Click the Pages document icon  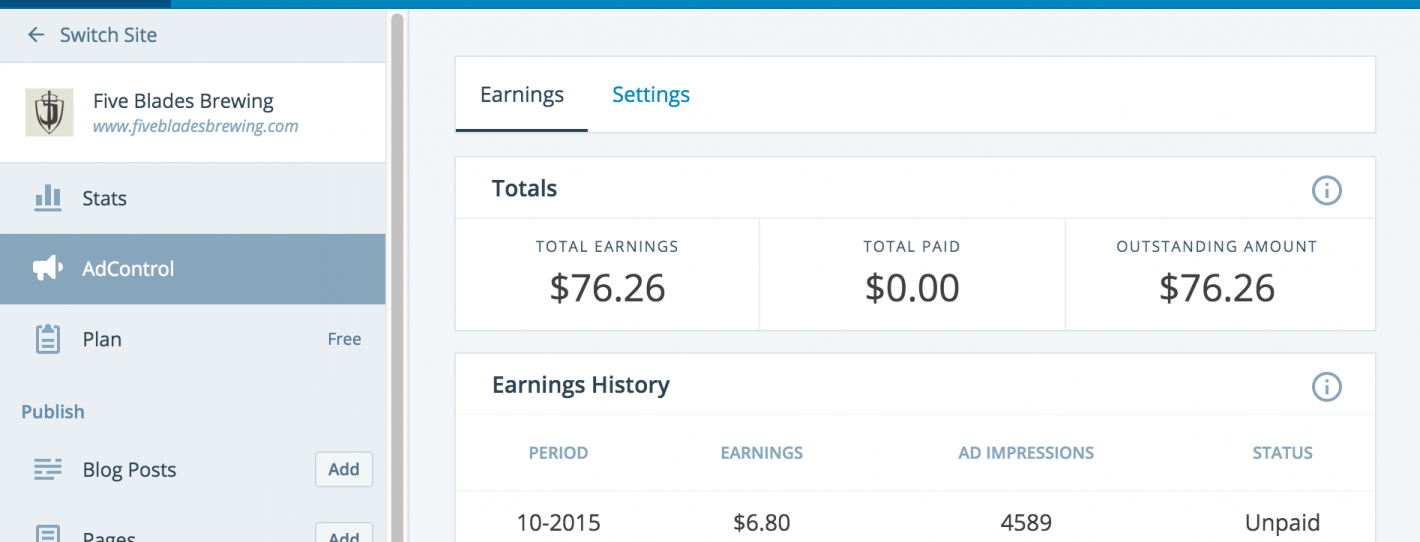click(x=48, y=534)
